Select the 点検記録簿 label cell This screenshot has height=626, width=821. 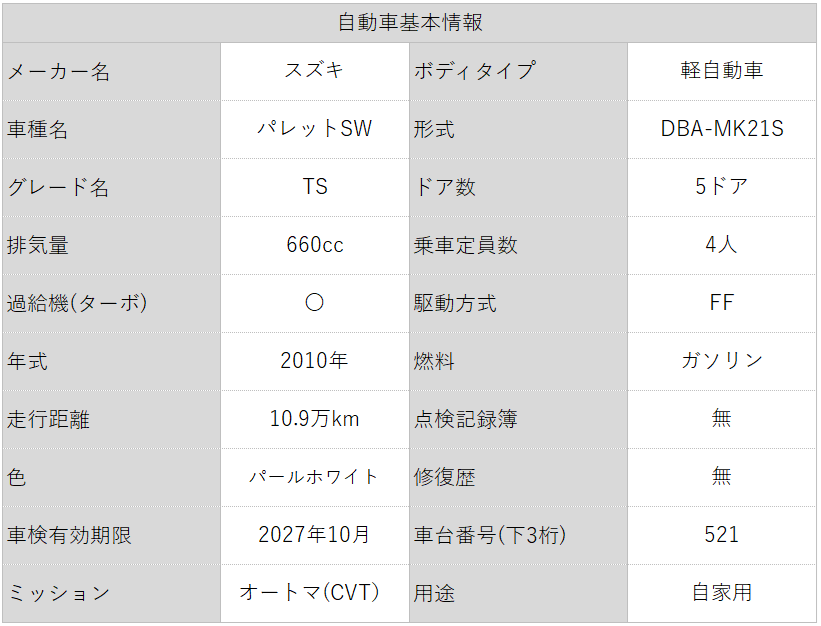tap(518, 419)
